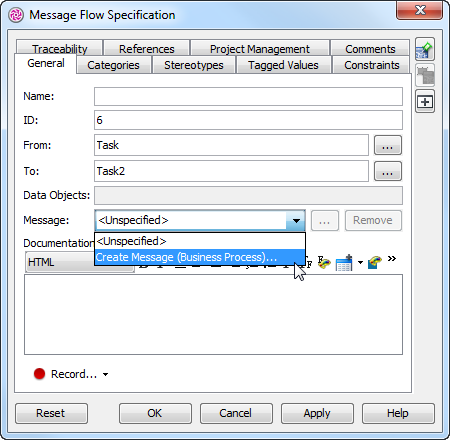The width and height of the screenshot is (450, 440).
Task: Click the font color icon in documentation toolbar
Action: pos(323,262)
